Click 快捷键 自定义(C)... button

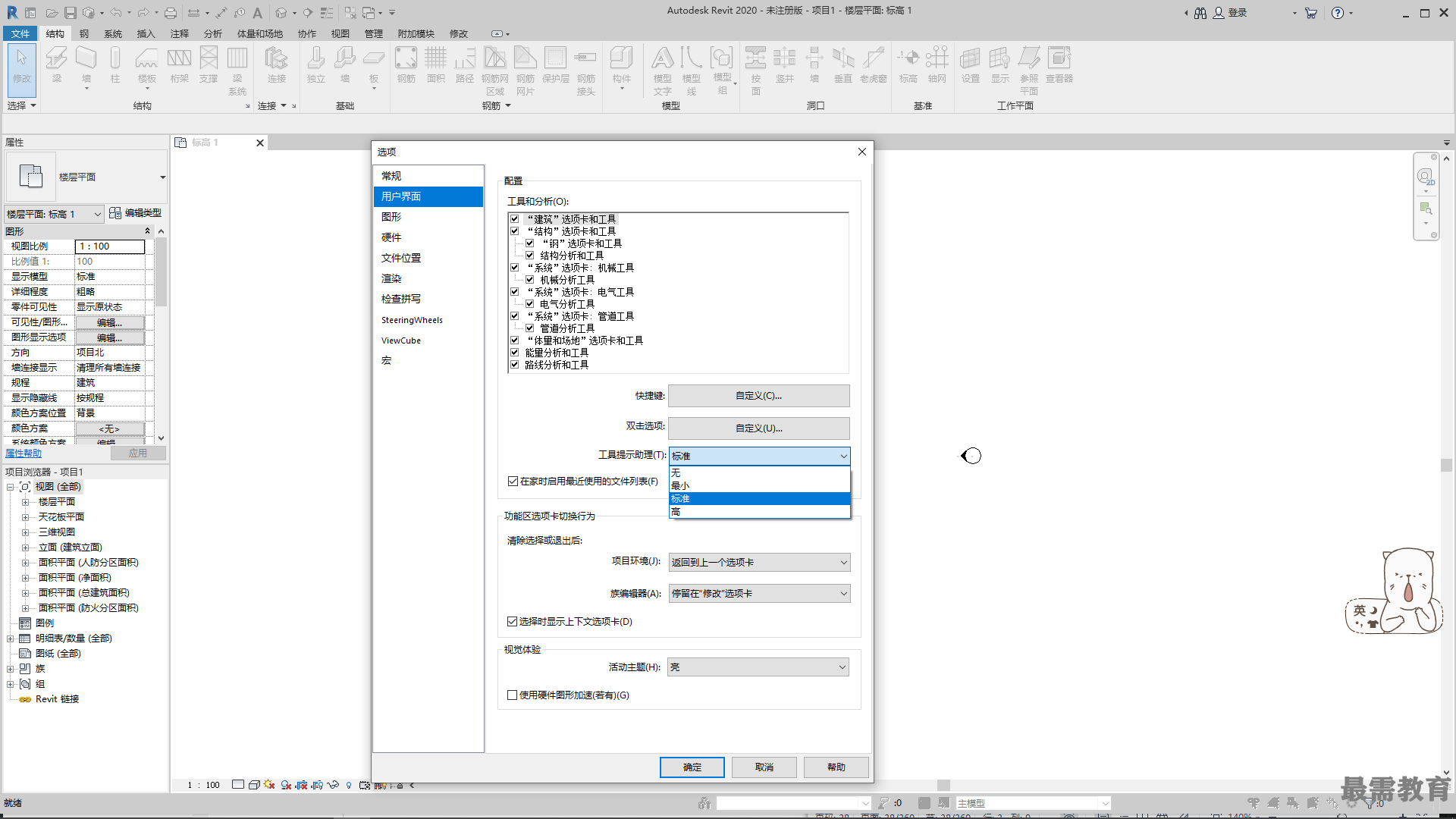point(758,395)
